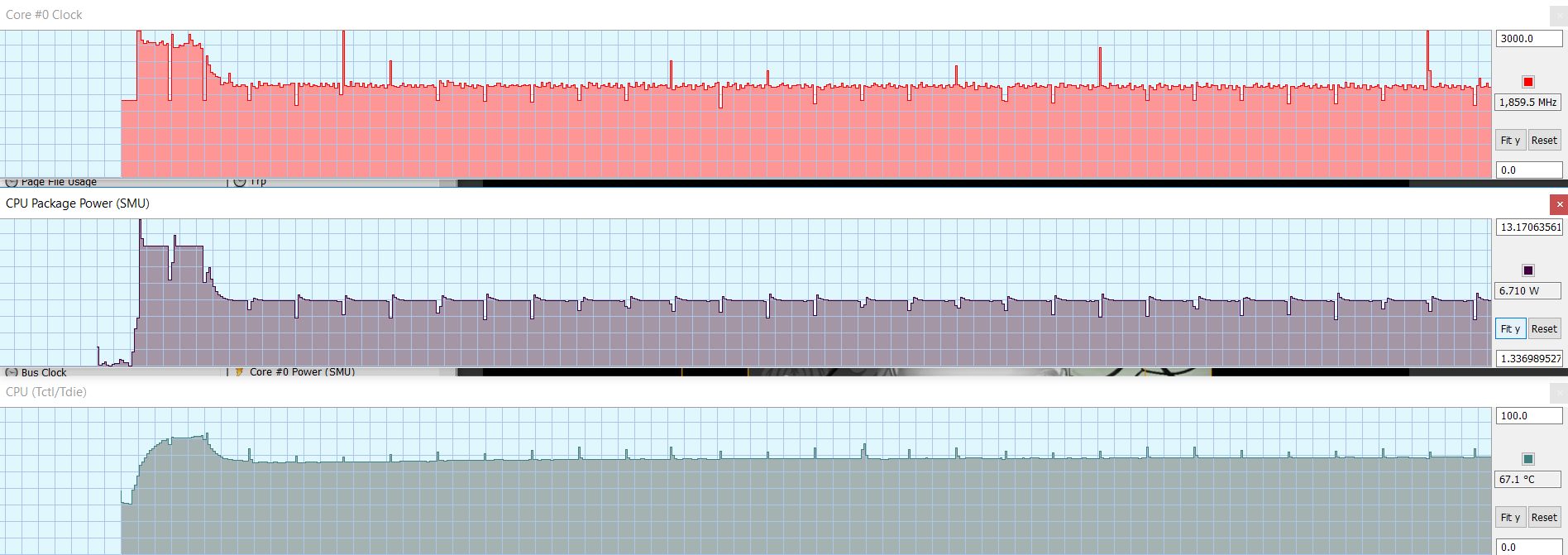
Task: Close the CPU Package Power (SMU) graph window
Action: pos(1559,204)
